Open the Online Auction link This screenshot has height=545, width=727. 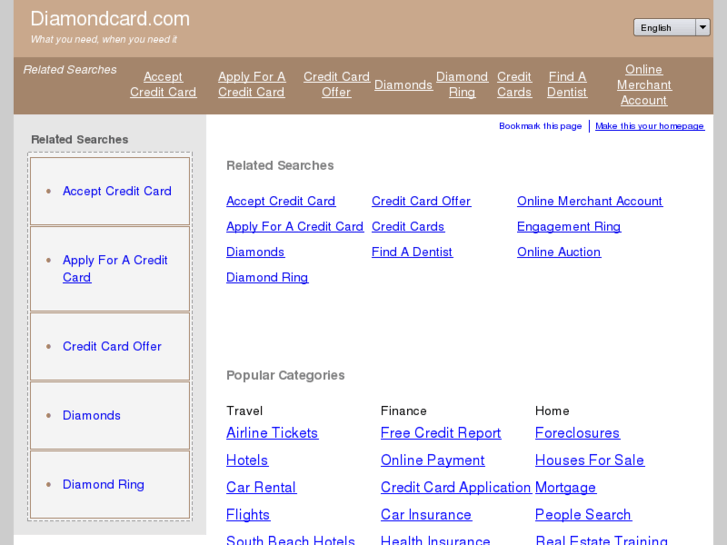pos(559,252)
